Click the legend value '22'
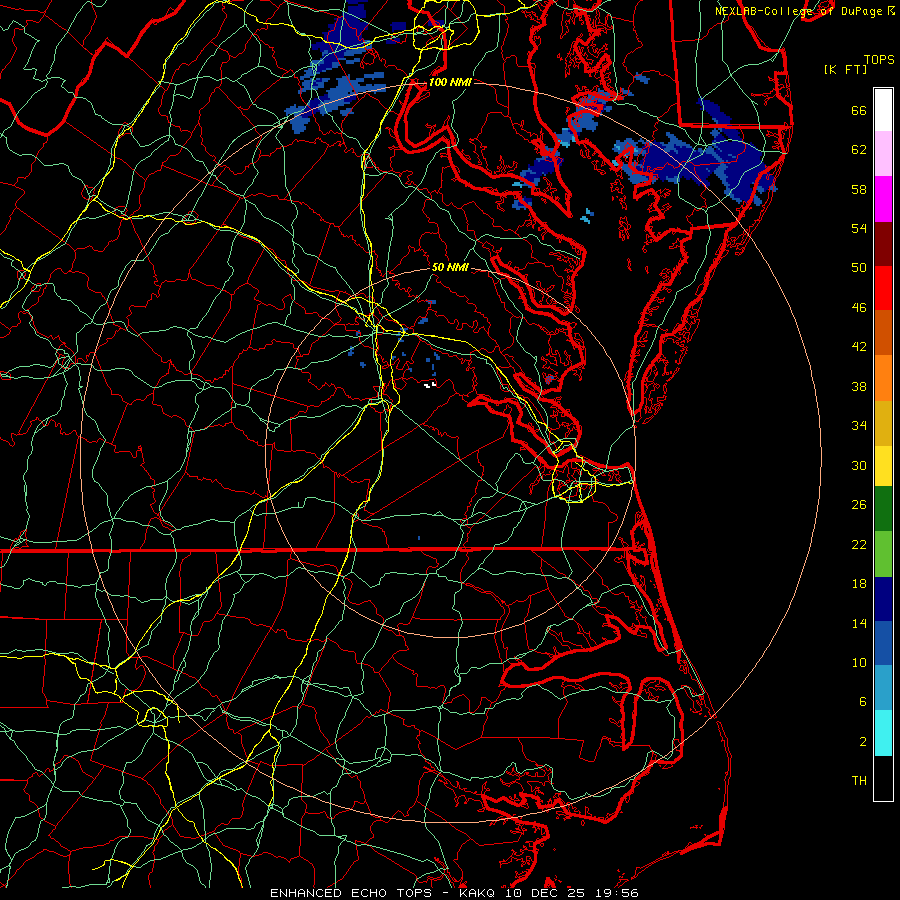The image size is (900, 900). pyautogui.click(x=859, y=544)
